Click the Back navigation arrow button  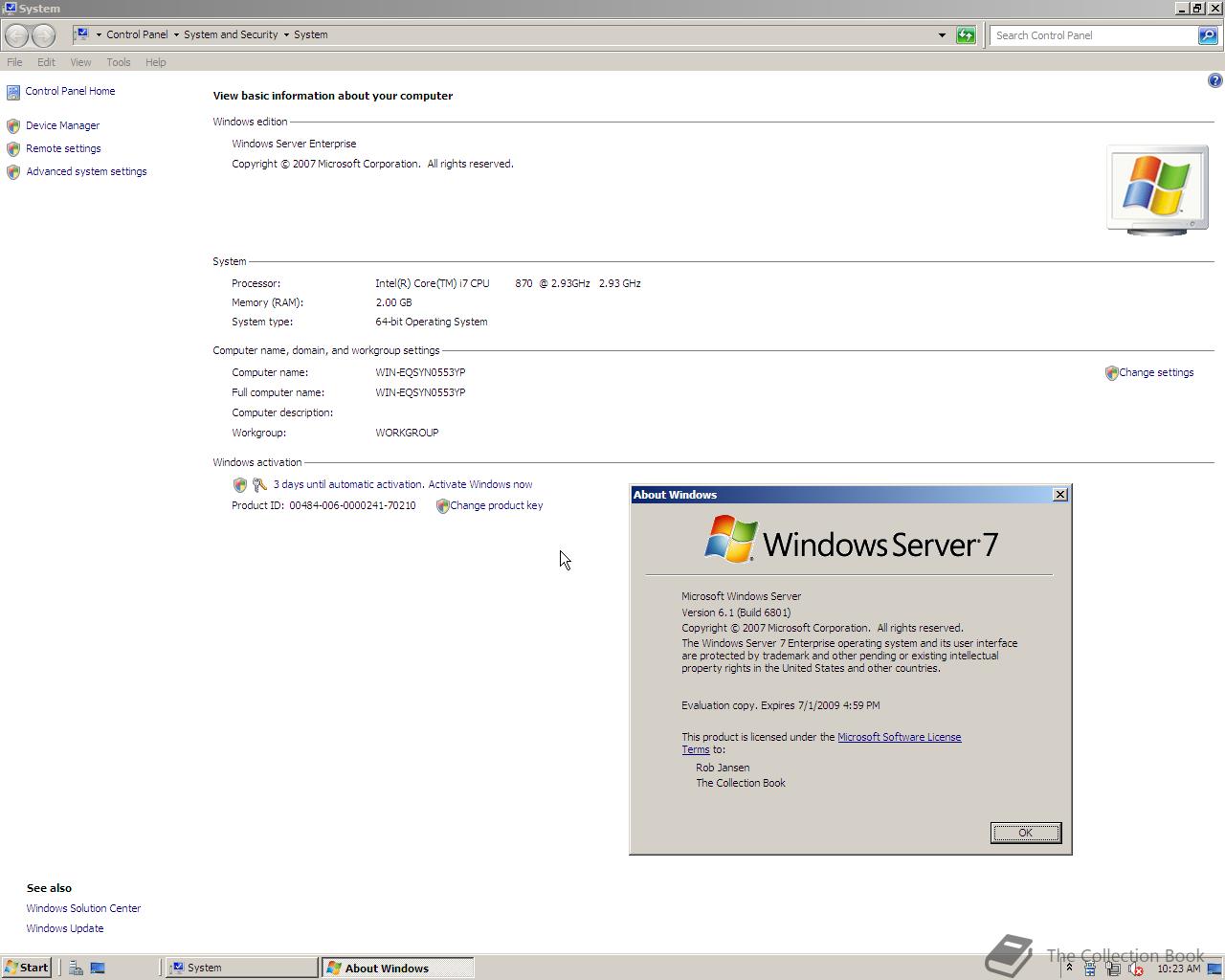point(16,35)
